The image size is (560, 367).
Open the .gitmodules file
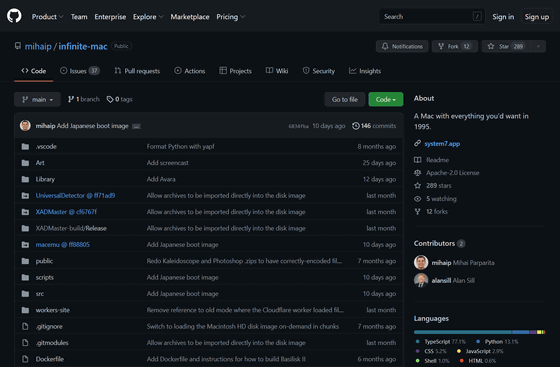[x=52, y=343]
